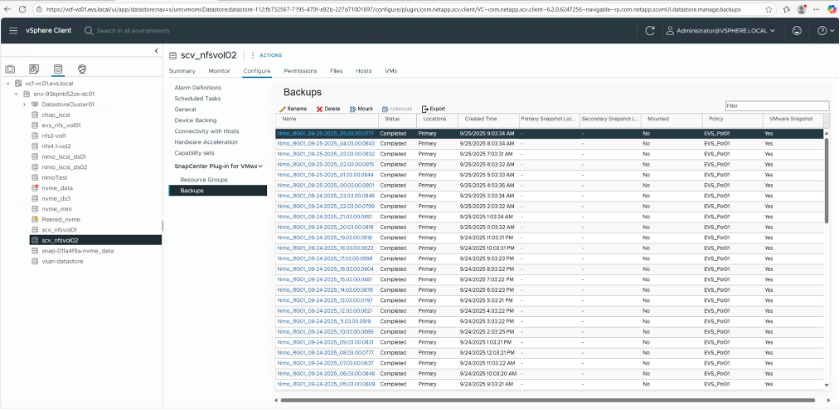The height and width of the screenshot is (410, 840).
Task: Click the Export button in Backups toolbar
Action: tap(433, 108)
